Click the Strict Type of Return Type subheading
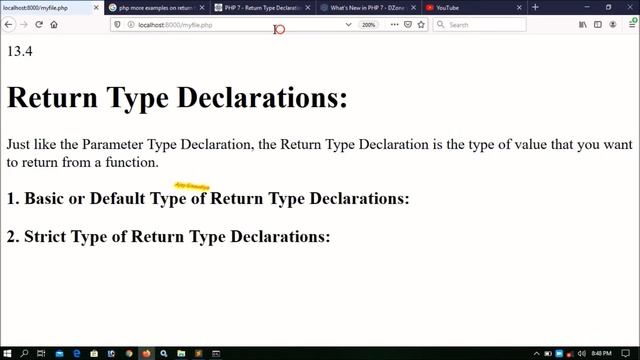 click(169, 236)
